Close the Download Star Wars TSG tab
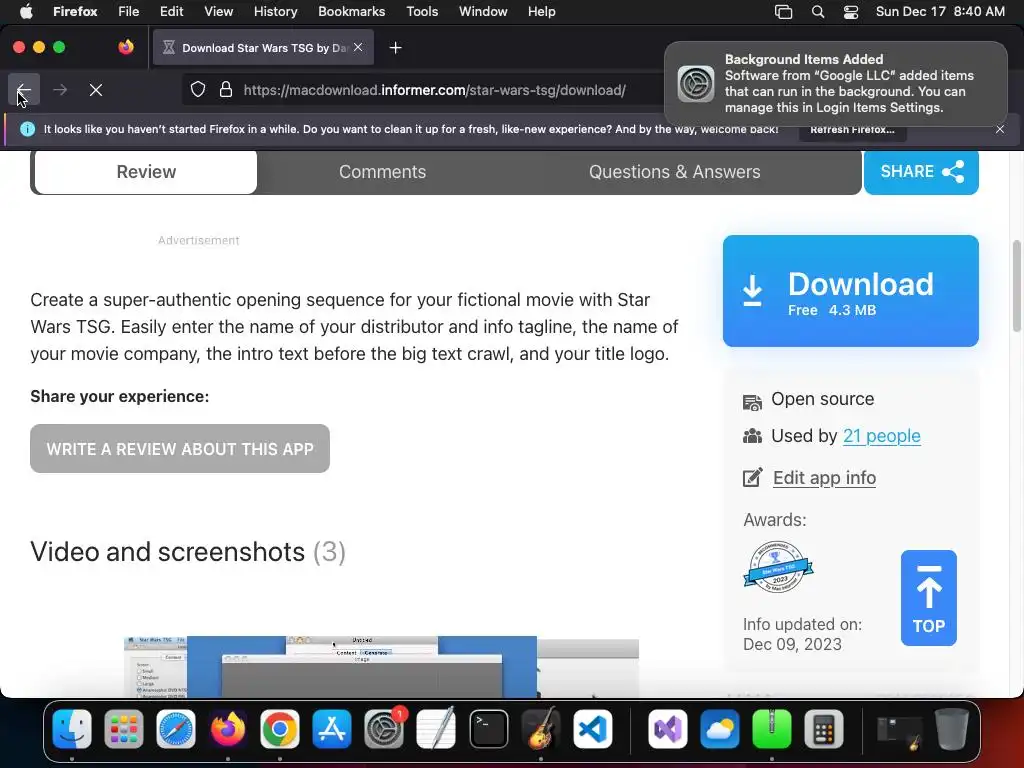This screenshot has width=1024, height=768. pos(358,47)
